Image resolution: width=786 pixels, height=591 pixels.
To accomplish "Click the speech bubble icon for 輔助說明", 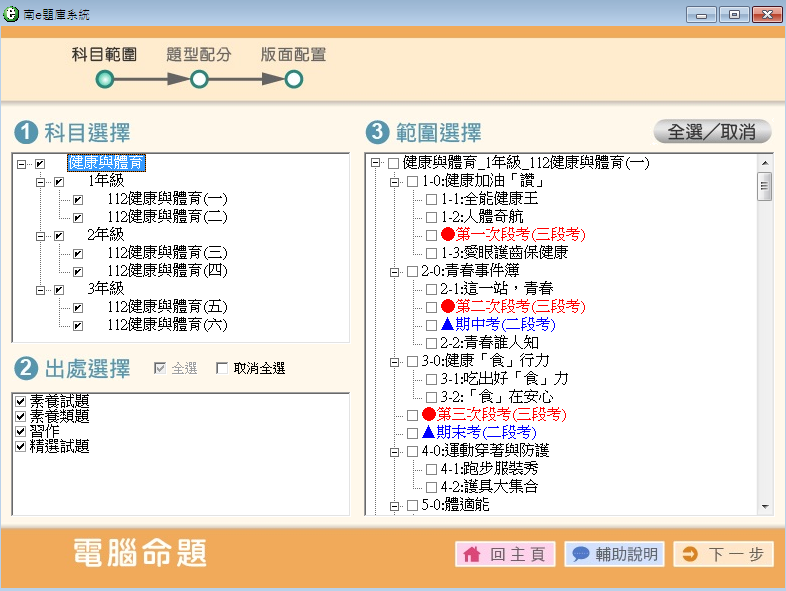I will point(581,554).
